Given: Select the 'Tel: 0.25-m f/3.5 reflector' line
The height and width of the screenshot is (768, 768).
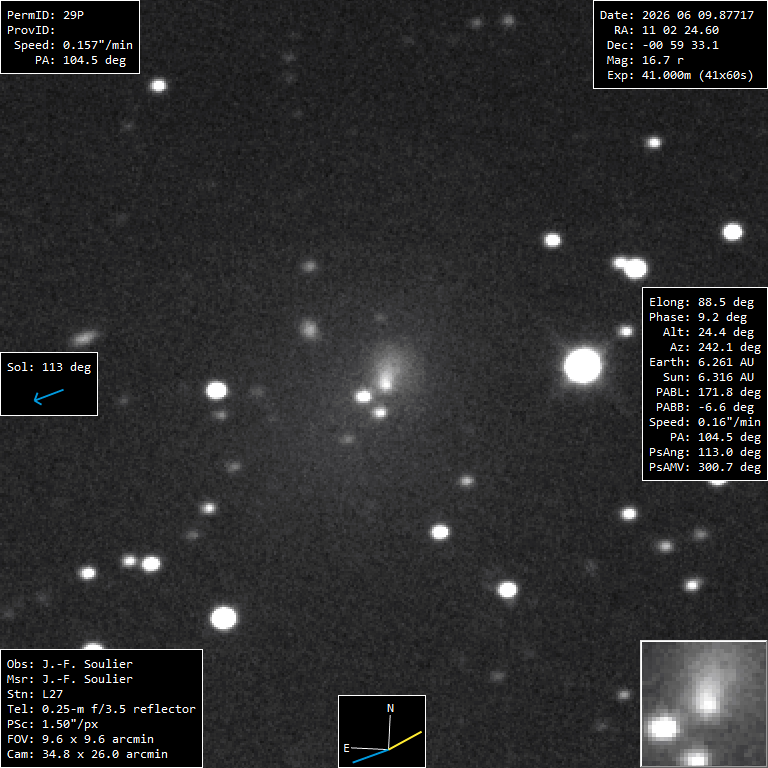Looking at the screenshot, I should pyautogui.click(x=101, y=709).
